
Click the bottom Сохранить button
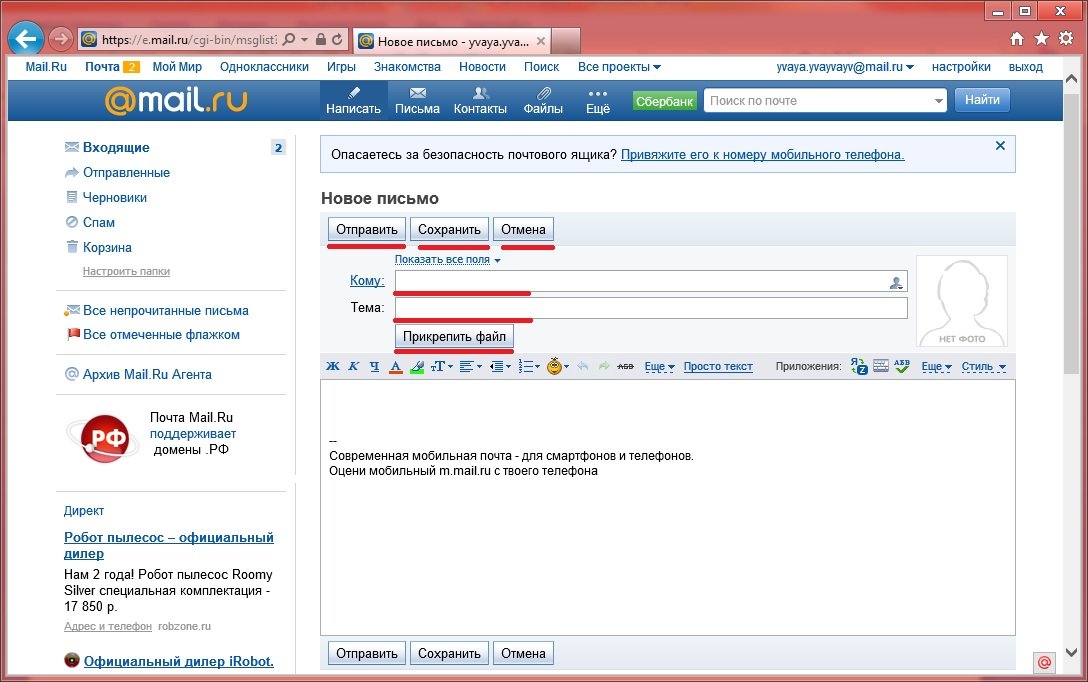pyautogui.click(x=449, y=654)
